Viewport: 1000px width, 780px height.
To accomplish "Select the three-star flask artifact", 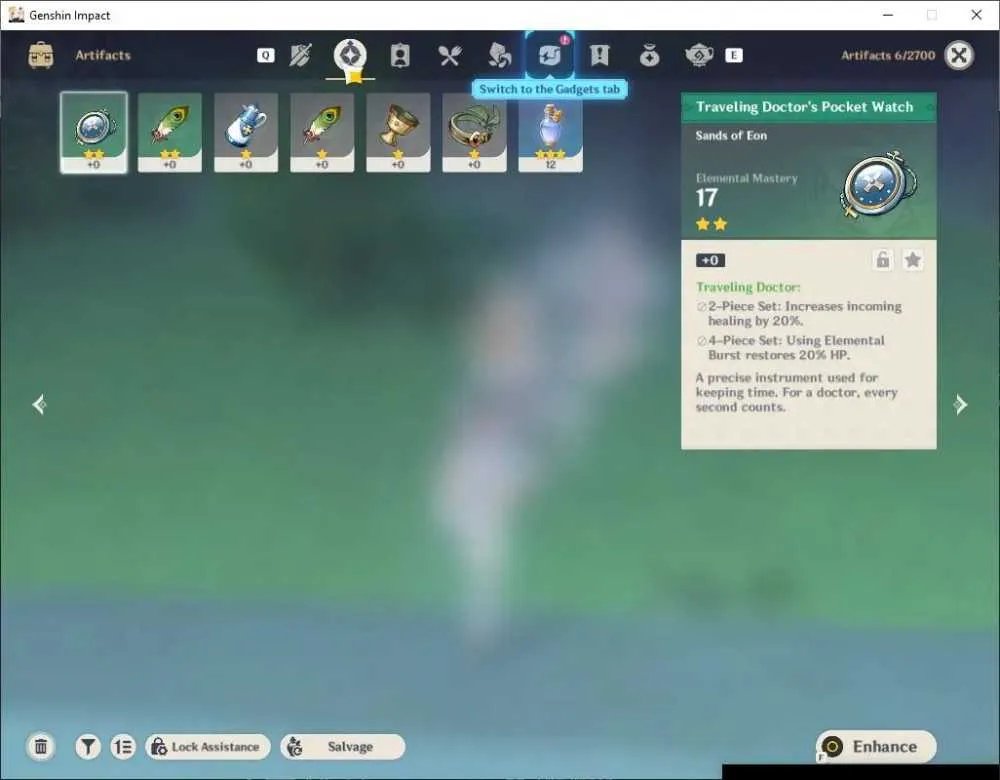I will 550,132.
